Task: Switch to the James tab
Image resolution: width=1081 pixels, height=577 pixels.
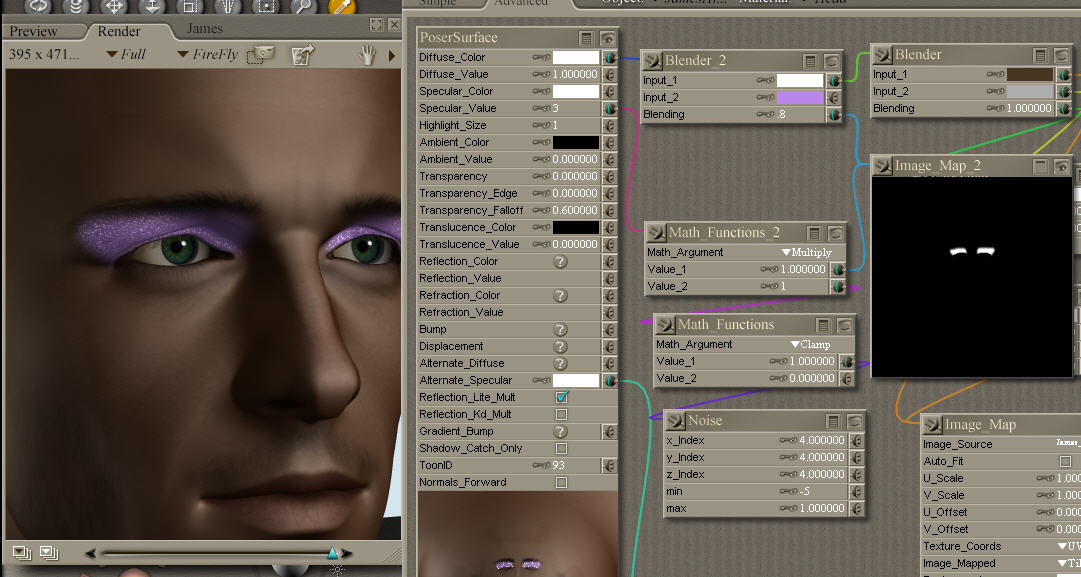Action: [205, 30]
